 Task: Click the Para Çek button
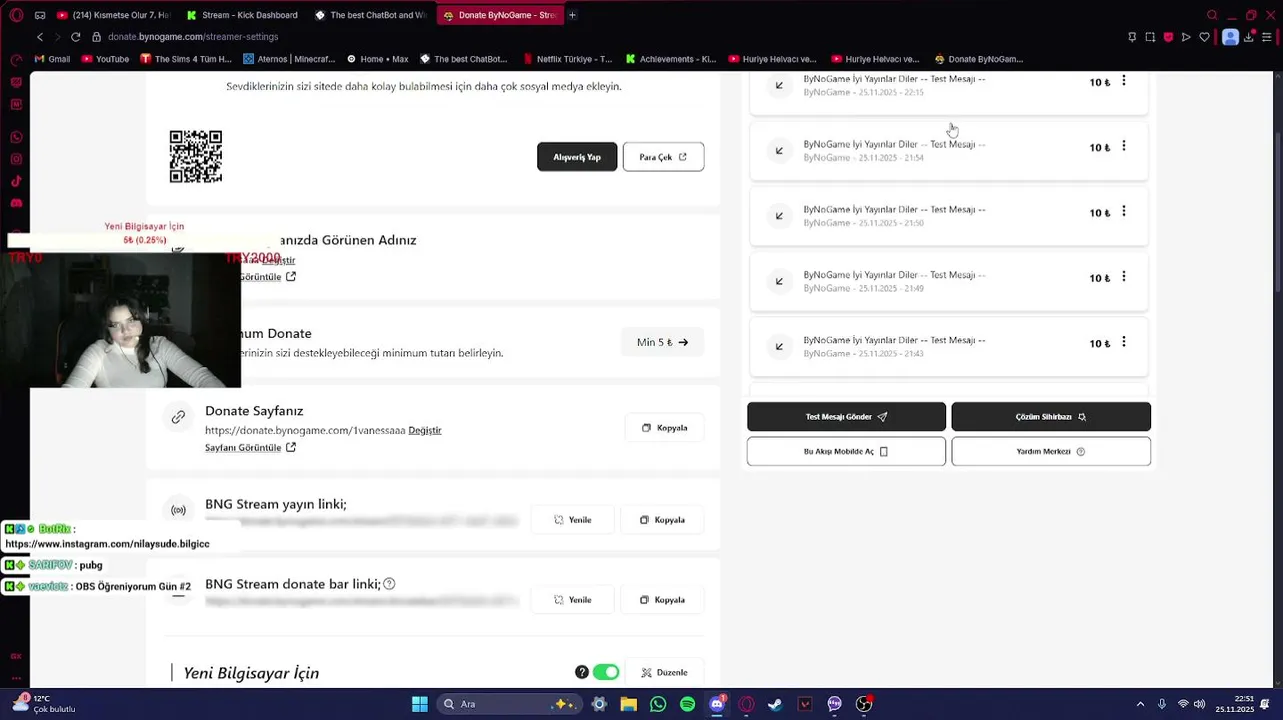pos(663,157)
